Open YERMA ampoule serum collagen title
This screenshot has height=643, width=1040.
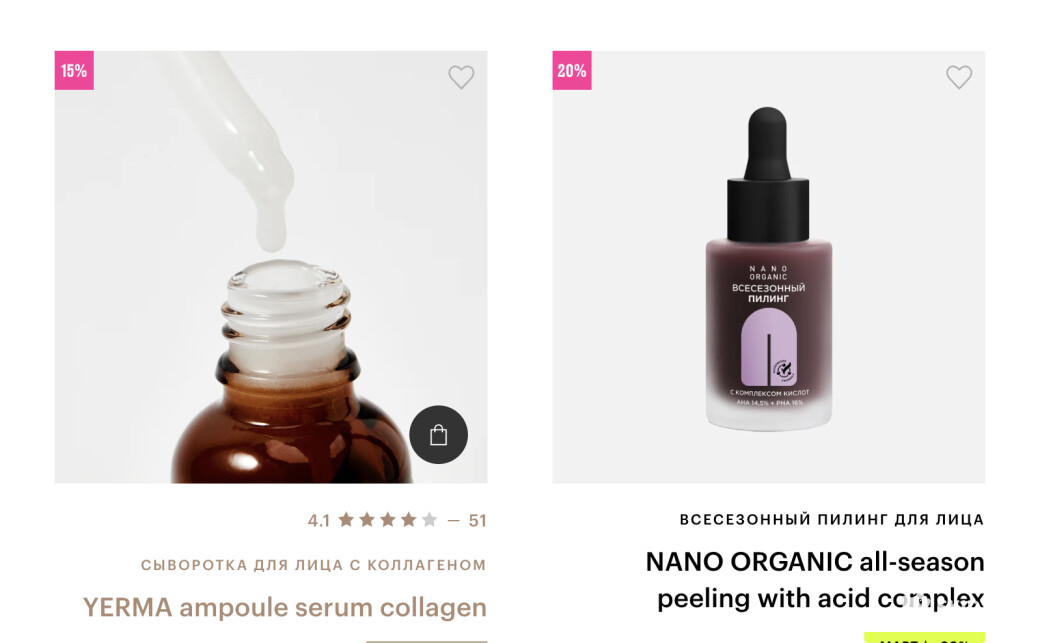[x=285, y=607]
